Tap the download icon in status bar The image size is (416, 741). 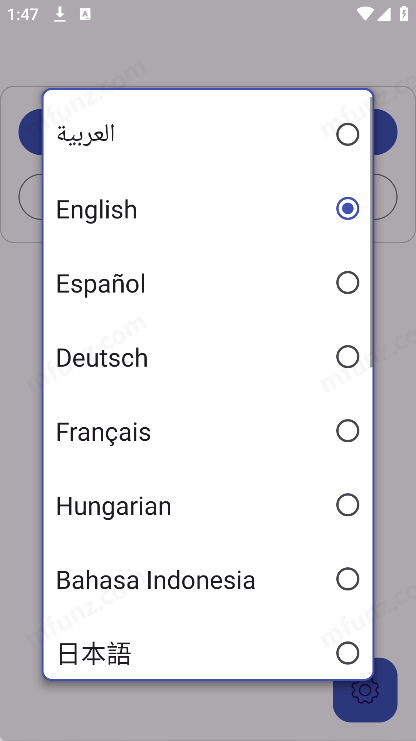click(x=60, y=14)
